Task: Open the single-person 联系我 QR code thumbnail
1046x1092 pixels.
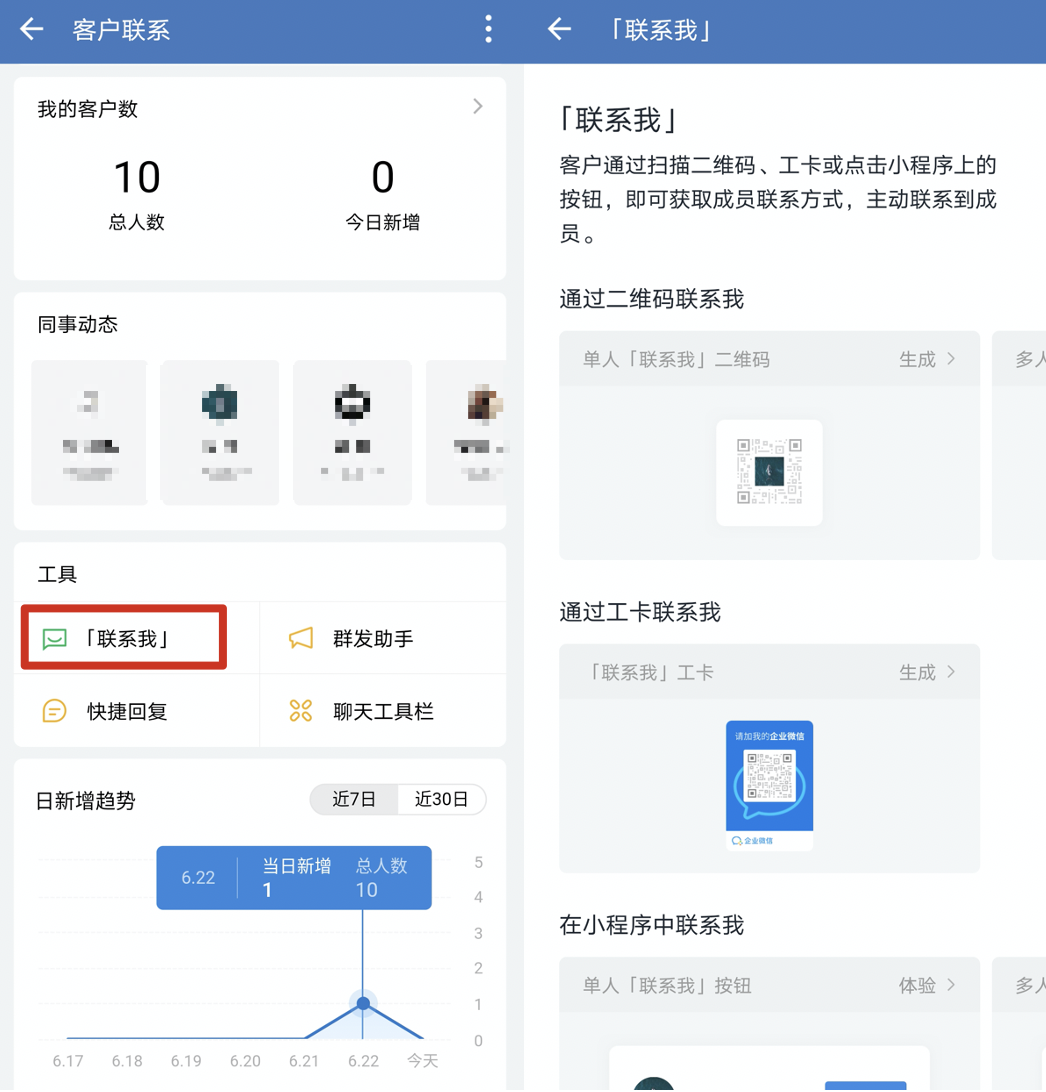Action: [x=769, y=472]
